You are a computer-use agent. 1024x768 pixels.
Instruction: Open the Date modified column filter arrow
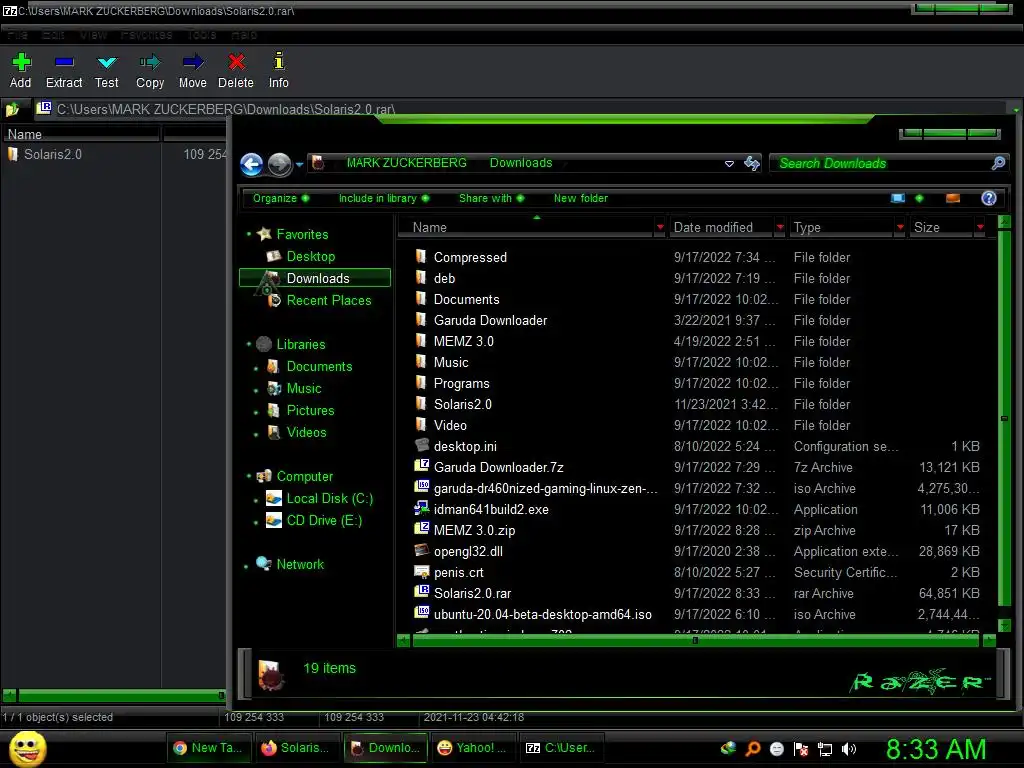click(780, 227)
